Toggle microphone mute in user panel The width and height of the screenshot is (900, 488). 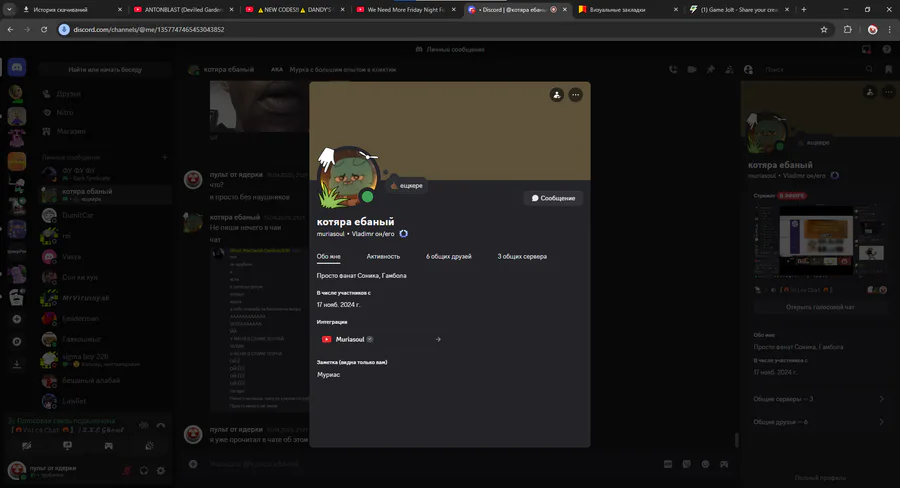click(x=127, y=471)
